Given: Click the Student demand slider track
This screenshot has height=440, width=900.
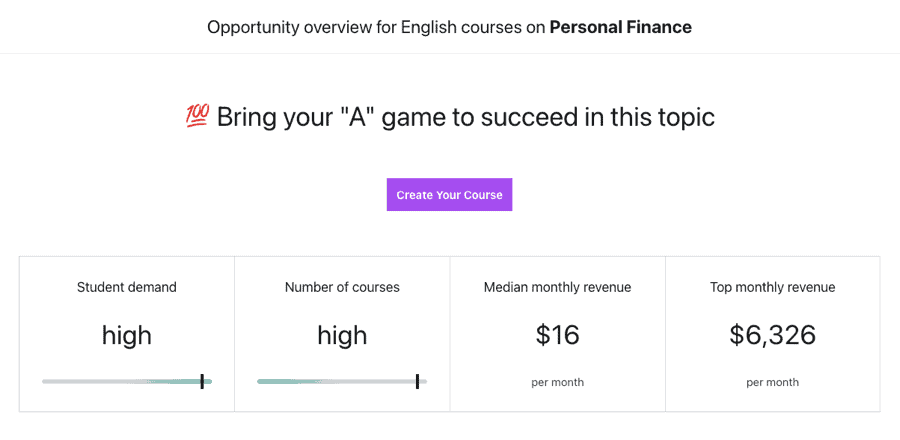Looking at the screenshot, I should coord(120,381).
